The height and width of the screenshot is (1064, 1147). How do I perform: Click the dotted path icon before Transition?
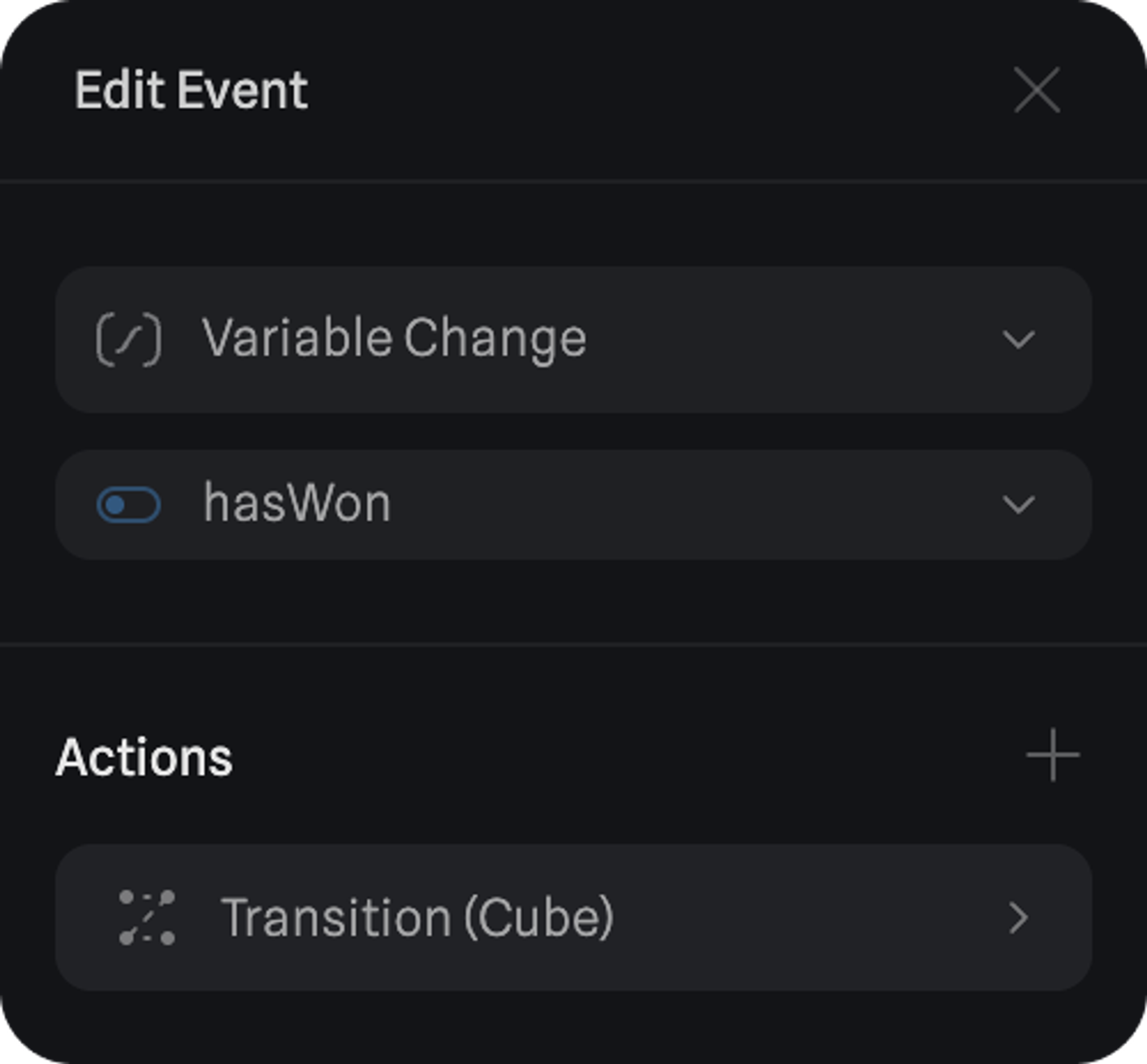(147, 918)
